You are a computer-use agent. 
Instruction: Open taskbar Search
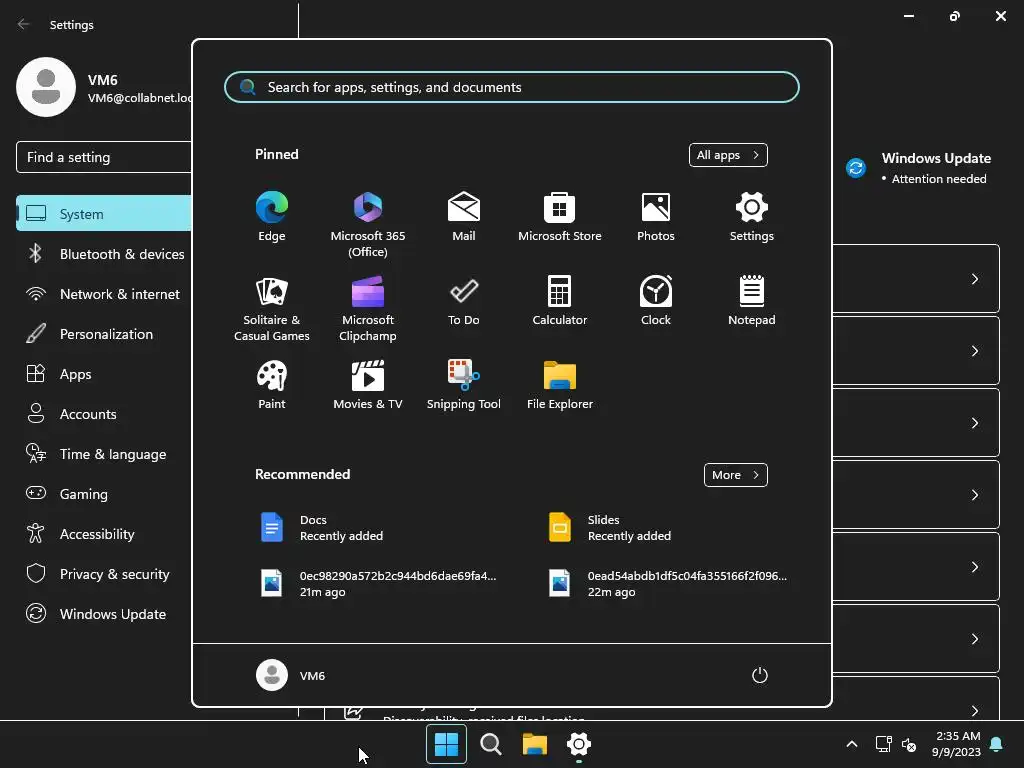490,744
